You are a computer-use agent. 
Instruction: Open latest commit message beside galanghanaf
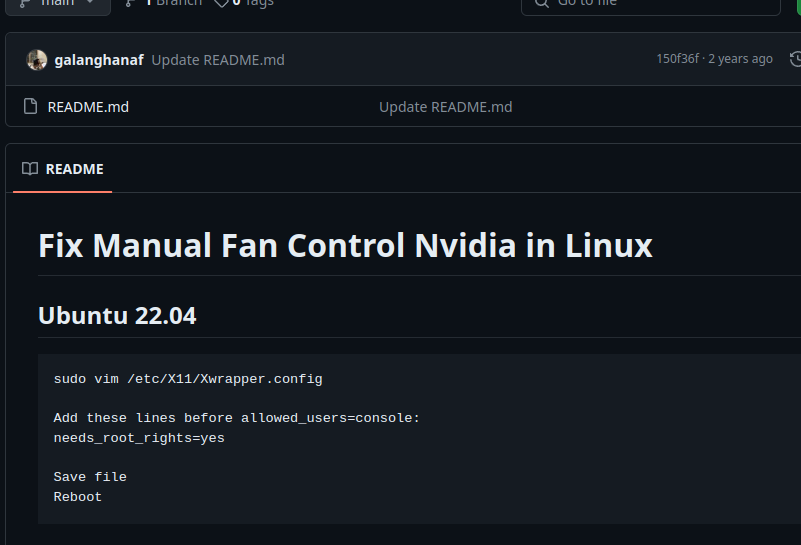click(218, 60)
